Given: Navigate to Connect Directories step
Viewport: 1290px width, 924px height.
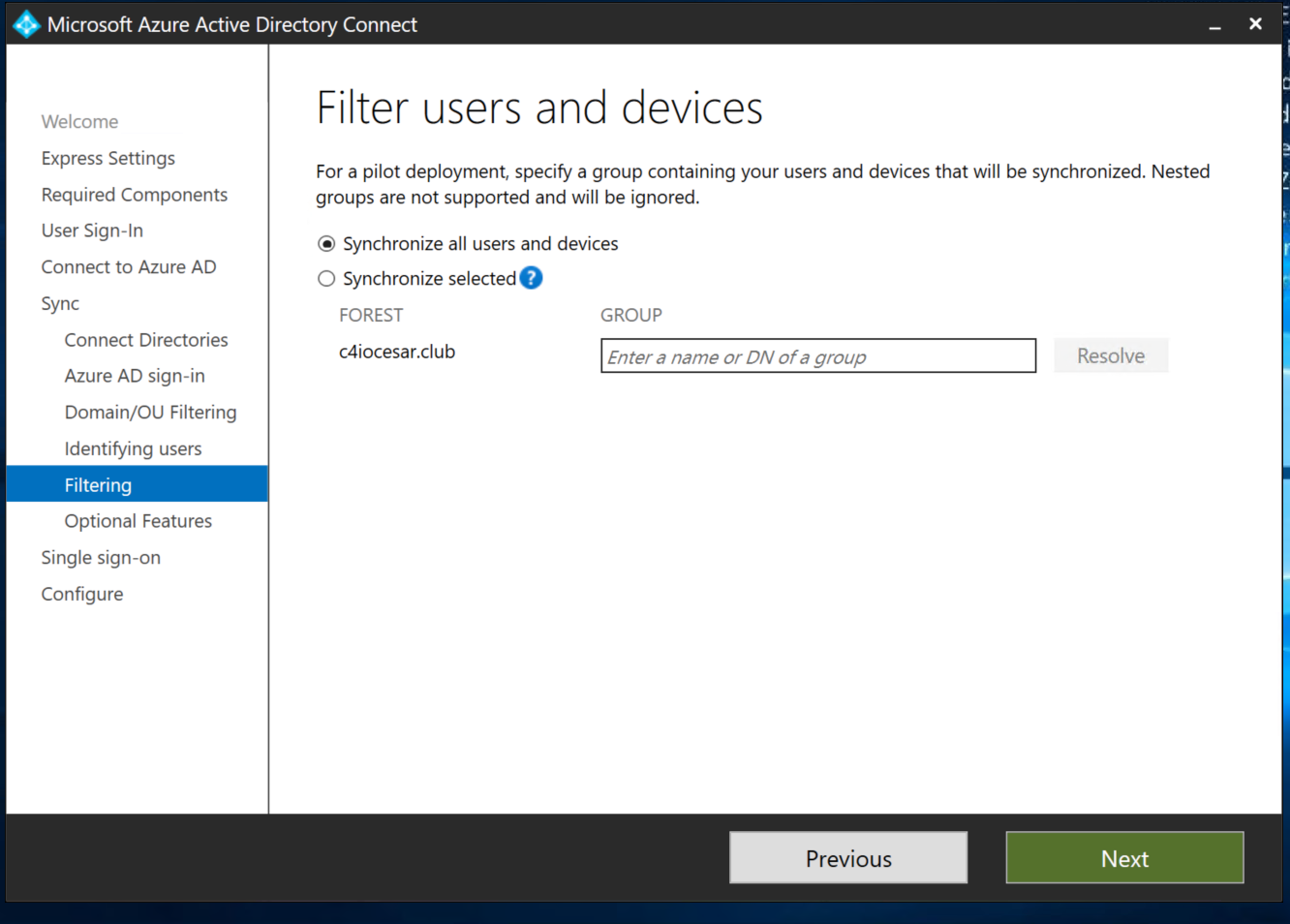Looking at the screenshot, I should click(145, 340).
